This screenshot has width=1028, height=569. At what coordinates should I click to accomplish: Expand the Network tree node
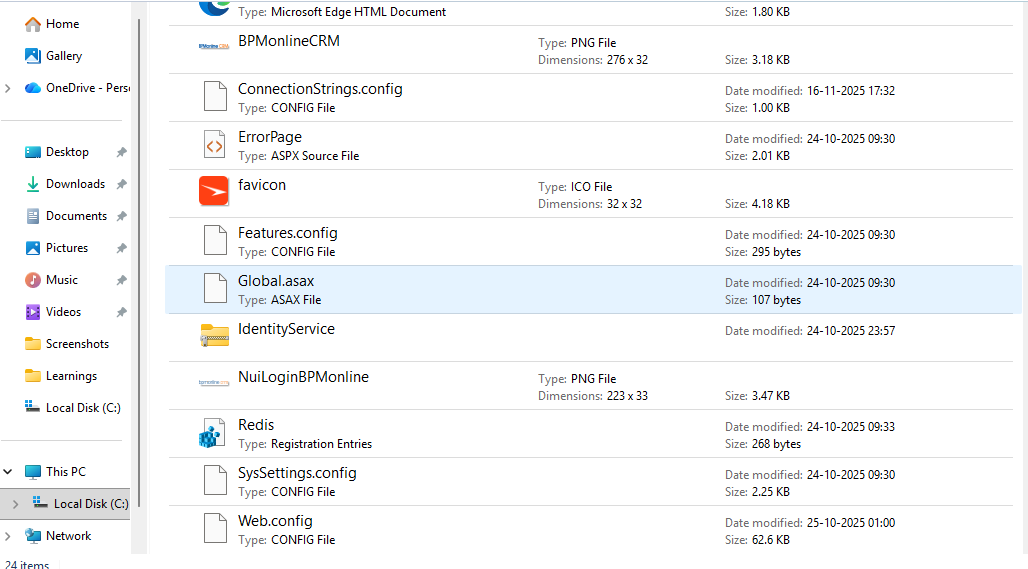point(9,536)
